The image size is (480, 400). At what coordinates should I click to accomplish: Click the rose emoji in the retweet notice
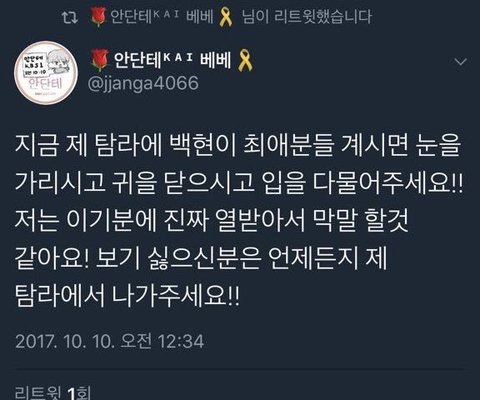pos(98,17)
